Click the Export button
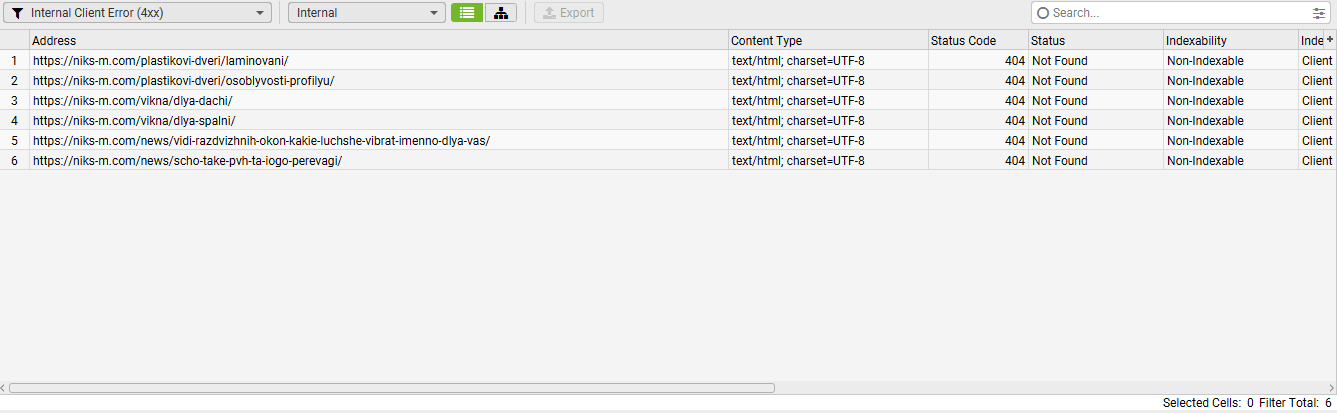Image resolution: width=1337 pixels, height=413 pixels. coord(568,13)
